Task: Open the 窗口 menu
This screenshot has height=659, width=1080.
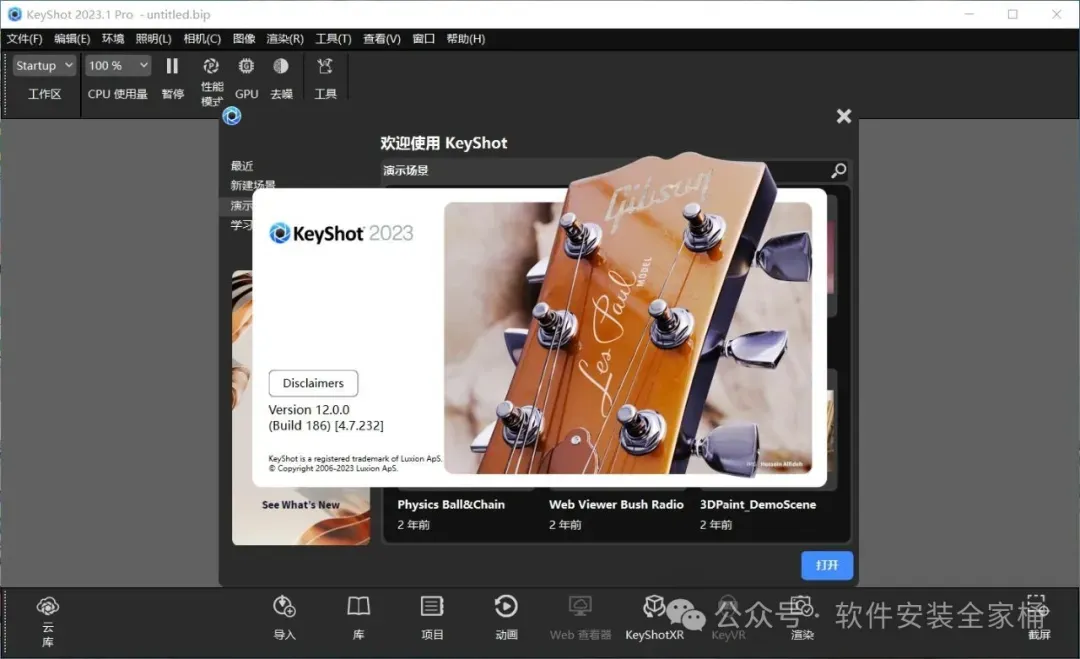Action: 424,39
